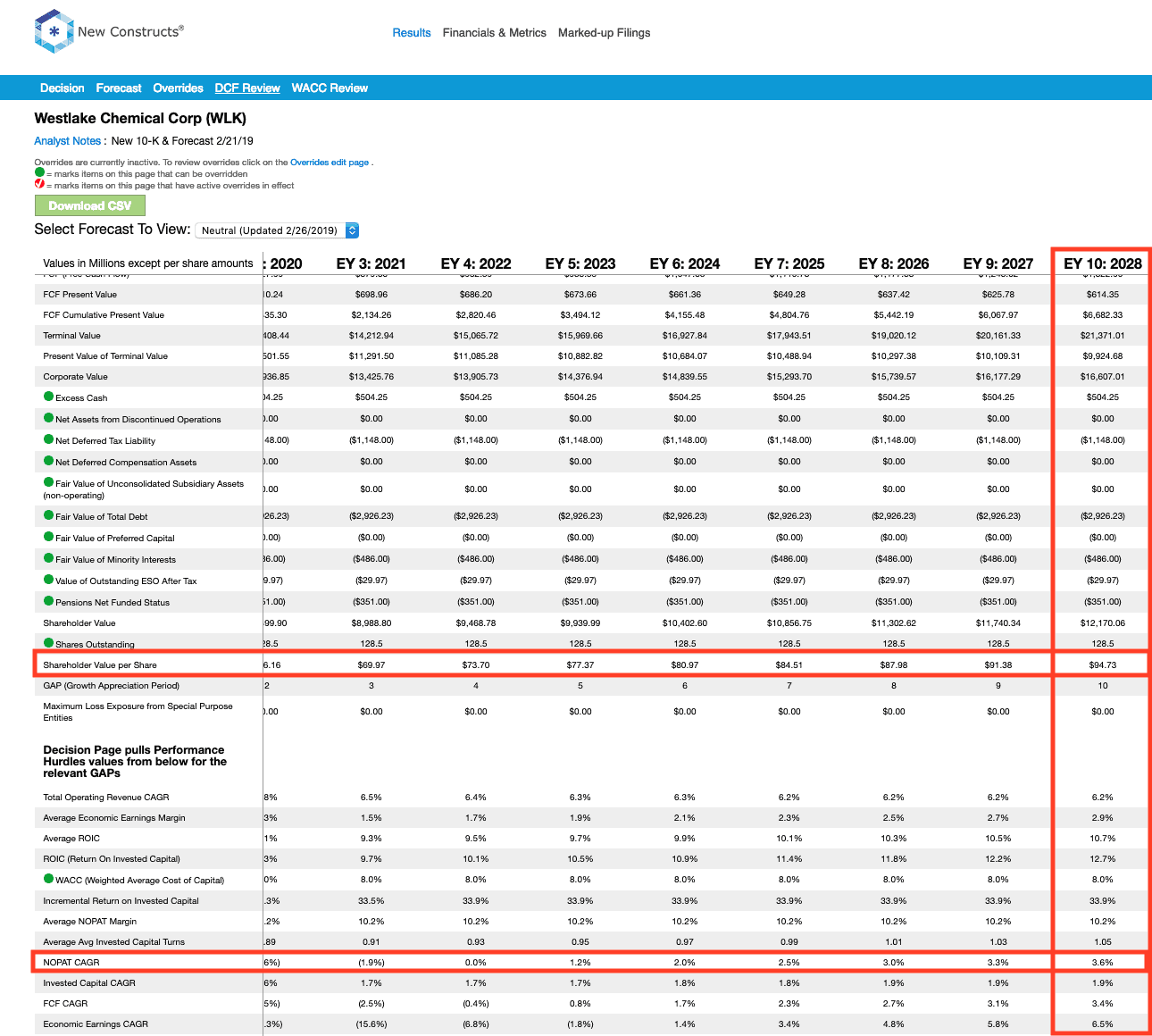Click the NOPAT CAGR row label
The height and width of the screenshot is (1036, 1152).
(71, 963)
